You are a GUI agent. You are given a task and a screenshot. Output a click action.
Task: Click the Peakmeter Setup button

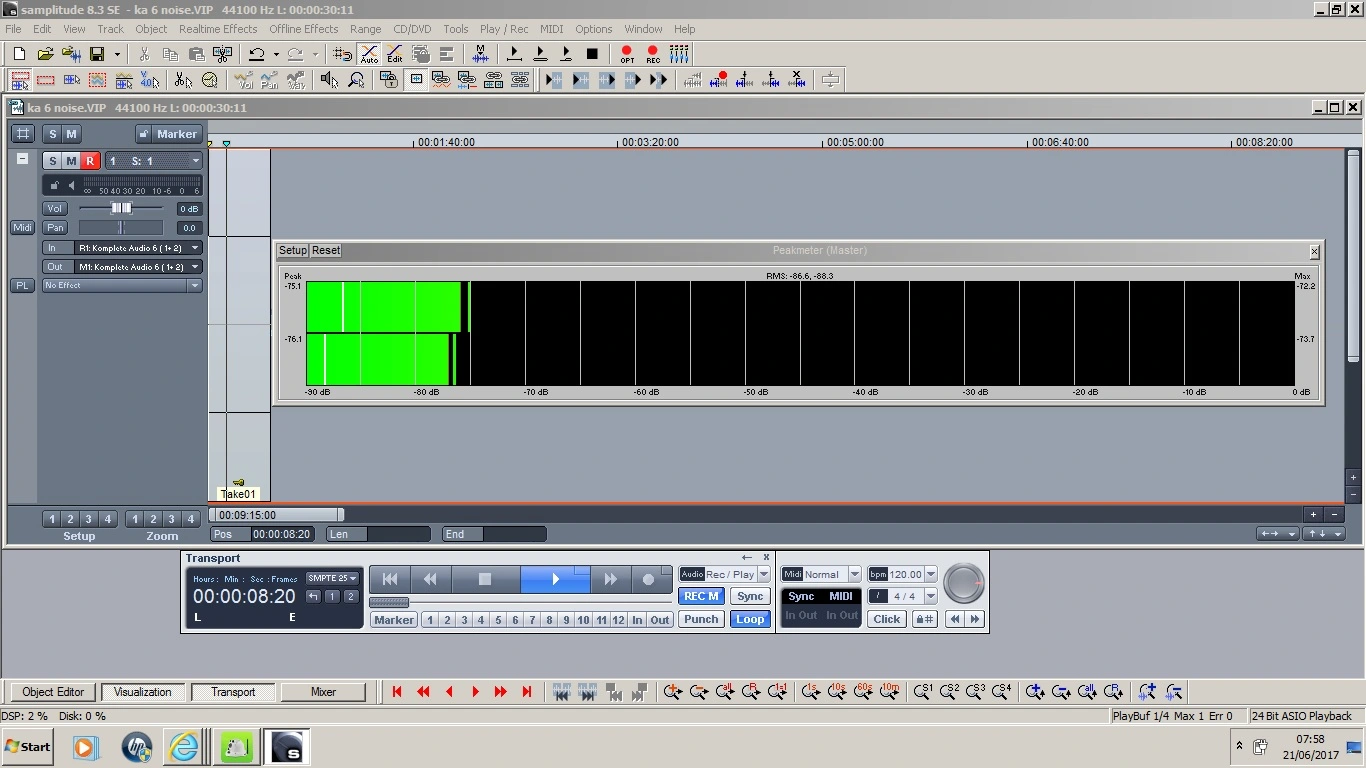pos(293,251)
